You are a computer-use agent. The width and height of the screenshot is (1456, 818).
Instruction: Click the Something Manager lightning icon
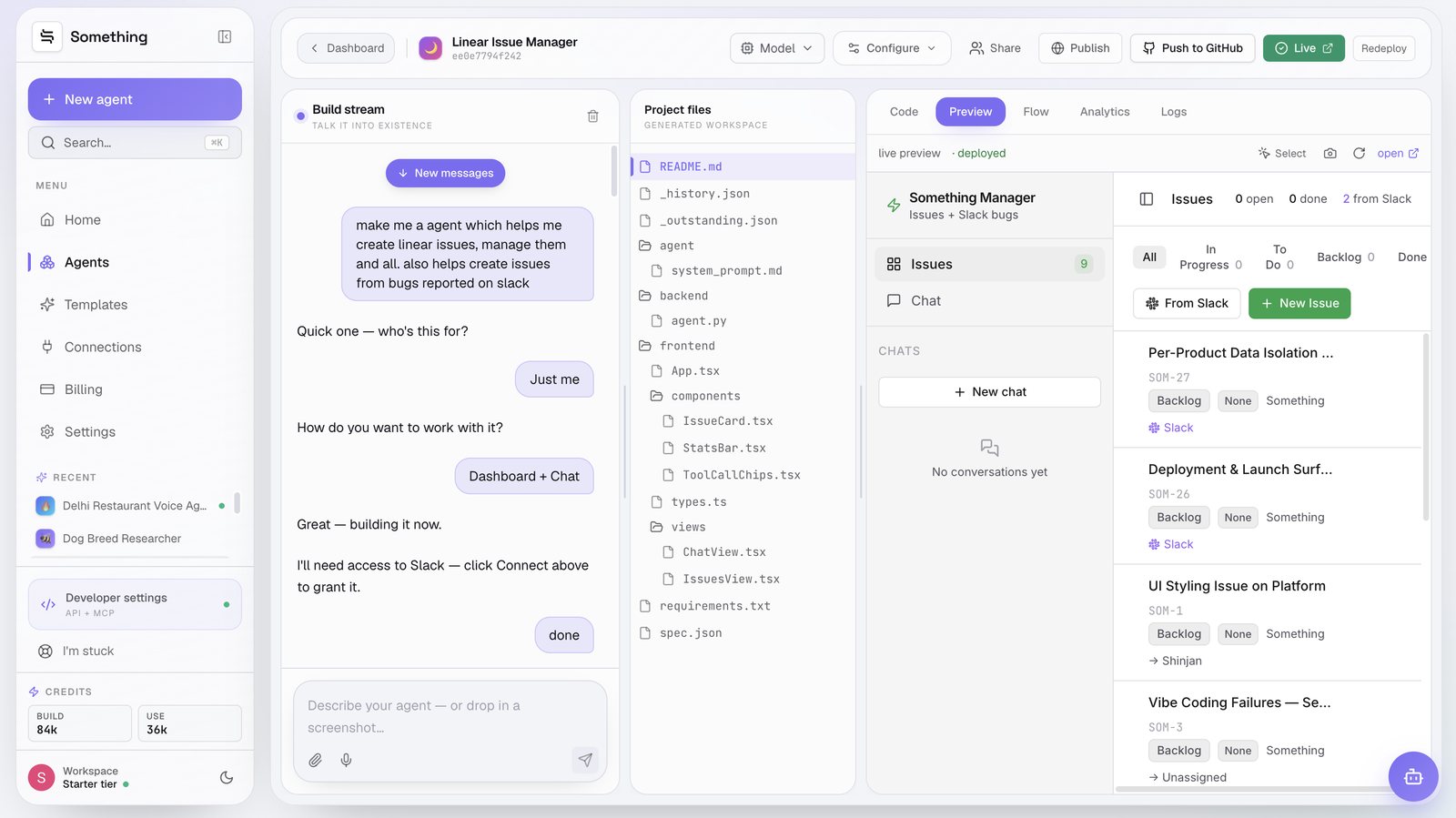[894, 206]
